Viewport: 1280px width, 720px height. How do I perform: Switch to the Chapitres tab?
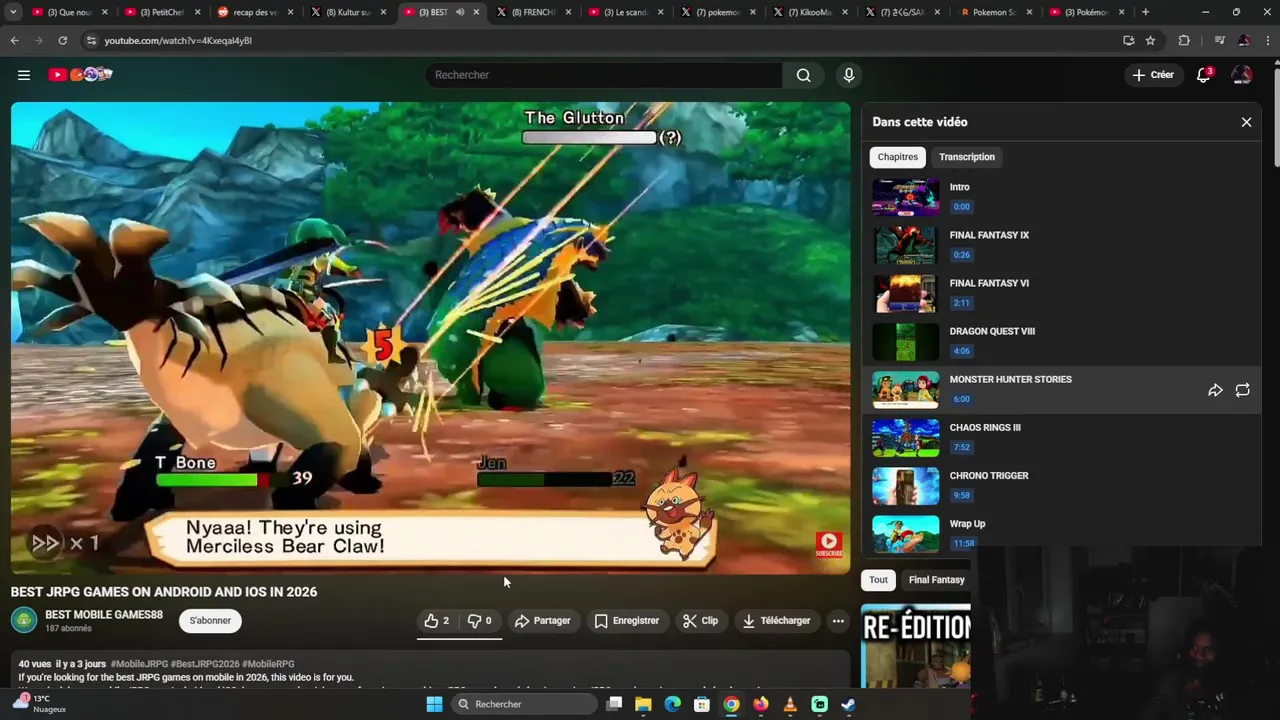[897, 157]
